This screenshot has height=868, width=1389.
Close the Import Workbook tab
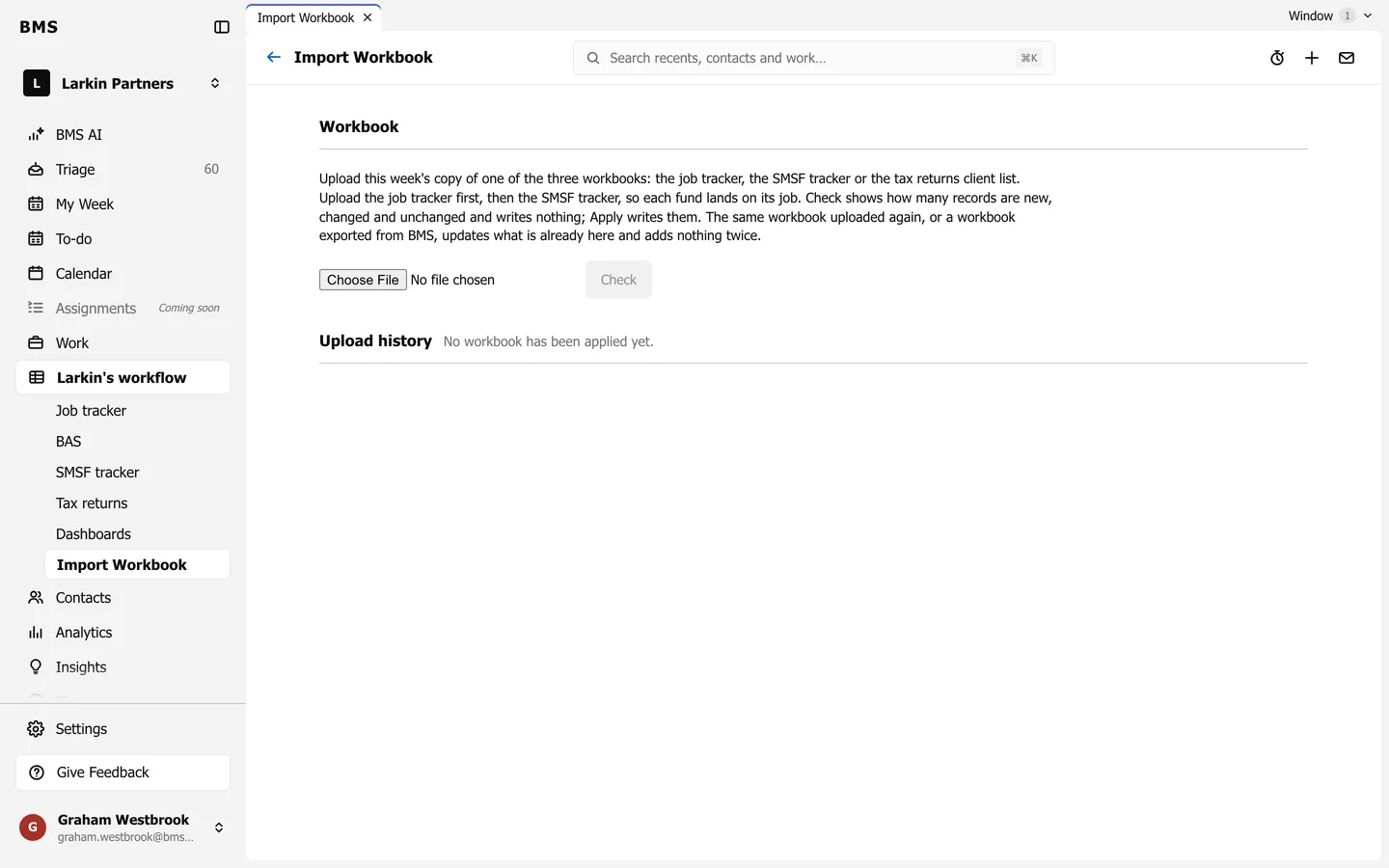[x=368, y=18]
